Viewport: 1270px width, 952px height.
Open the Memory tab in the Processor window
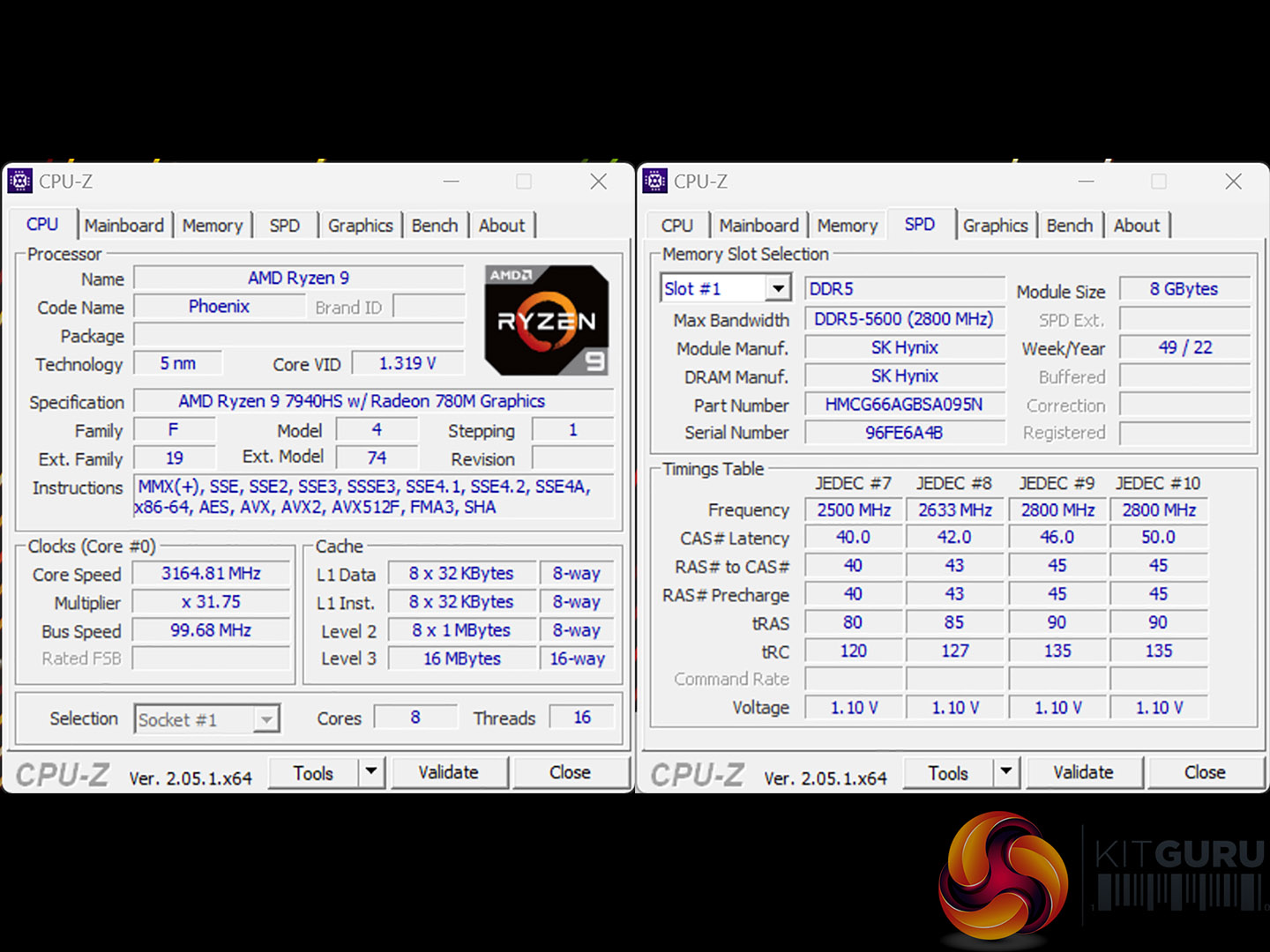213,226
